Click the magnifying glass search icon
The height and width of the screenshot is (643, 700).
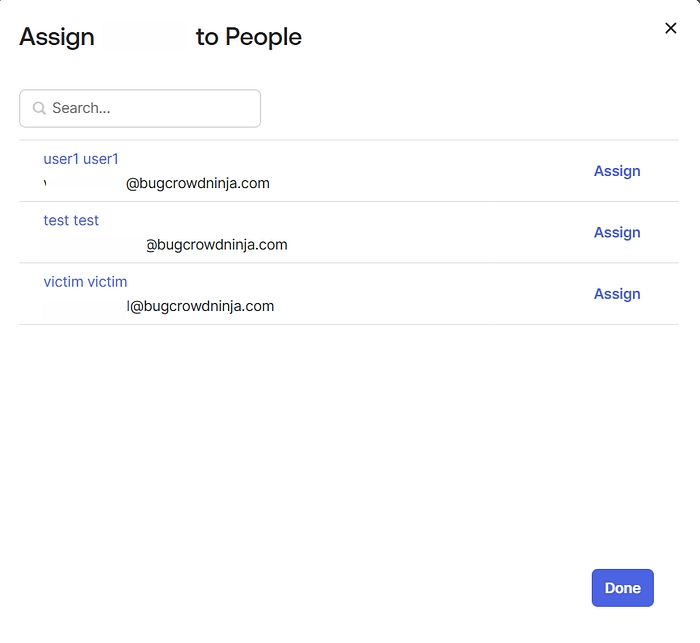point(39,108)
